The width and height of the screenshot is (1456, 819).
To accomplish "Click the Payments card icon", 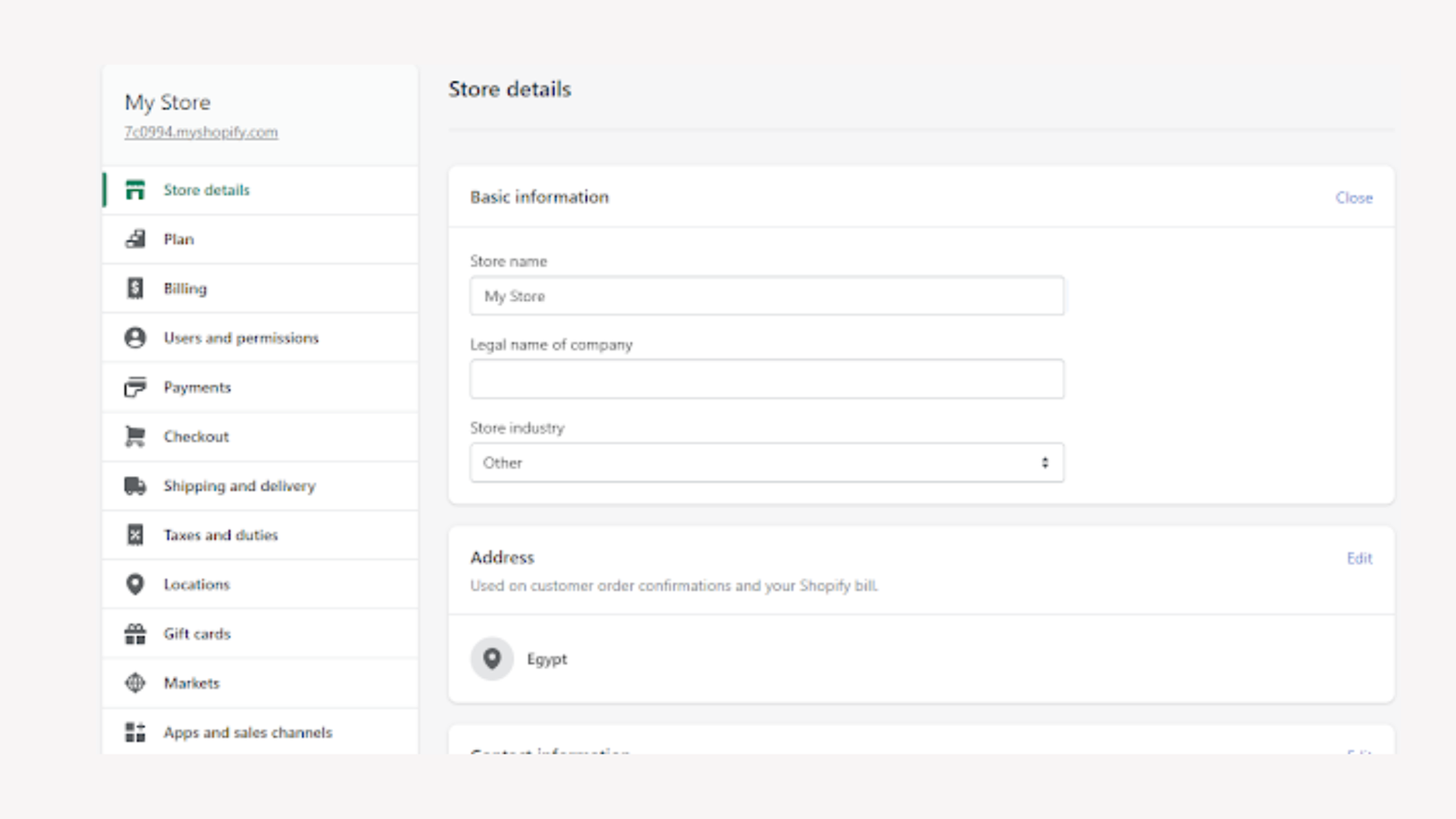I will pos(135,388).
